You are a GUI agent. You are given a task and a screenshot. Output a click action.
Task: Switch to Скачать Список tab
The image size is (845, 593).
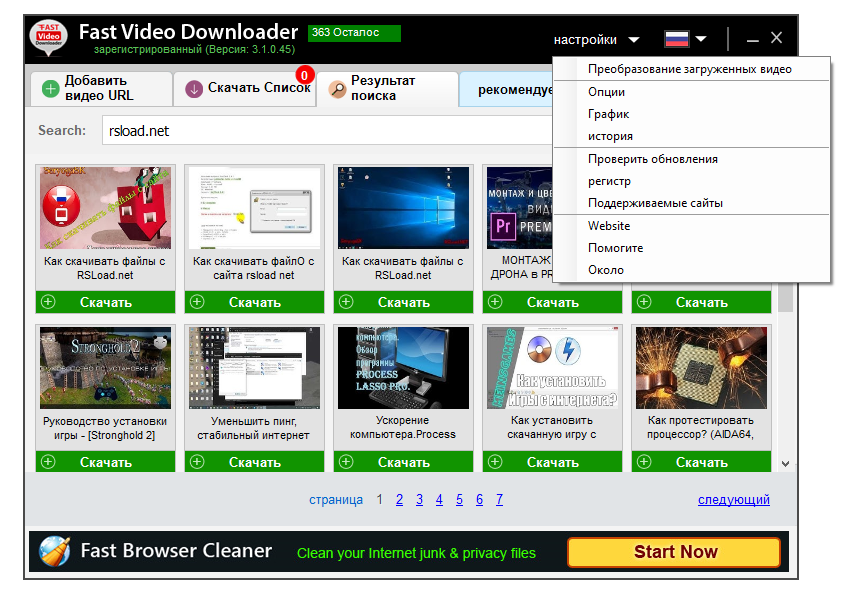[245, 88]
